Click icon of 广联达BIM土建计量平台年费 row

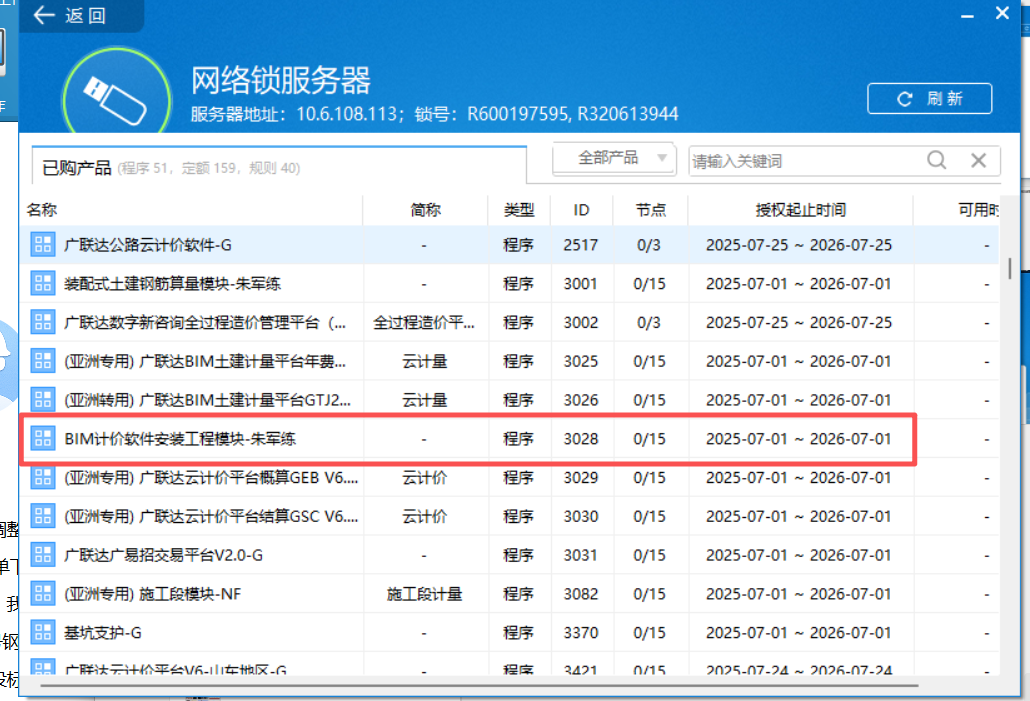tap(43, 361)
